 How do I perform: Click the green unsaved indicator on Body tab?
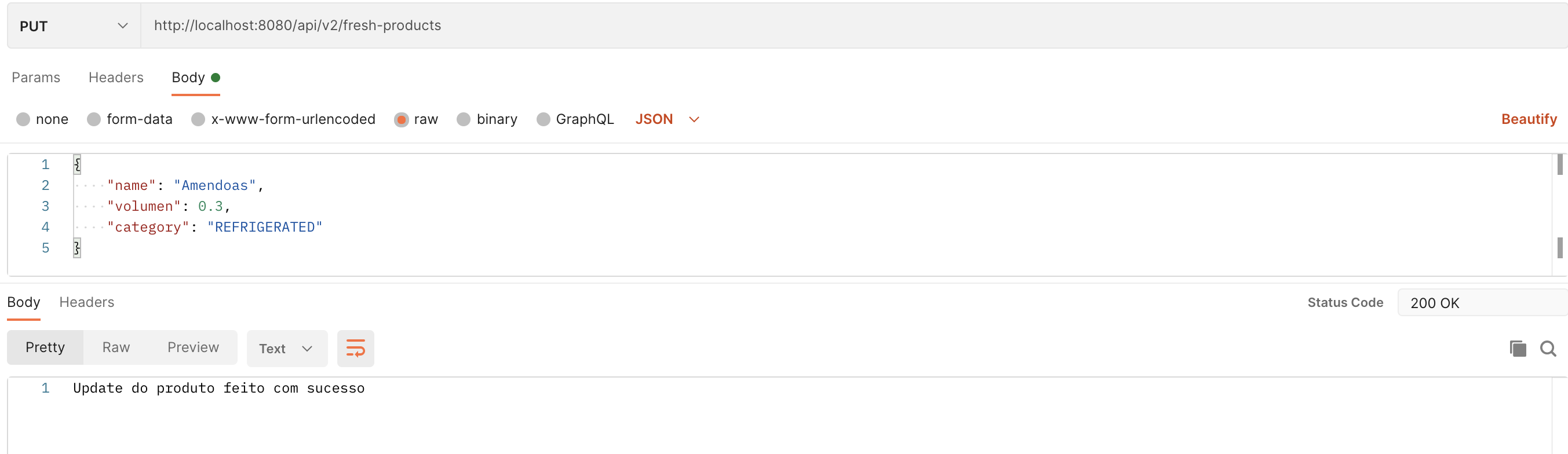(216, 77)
